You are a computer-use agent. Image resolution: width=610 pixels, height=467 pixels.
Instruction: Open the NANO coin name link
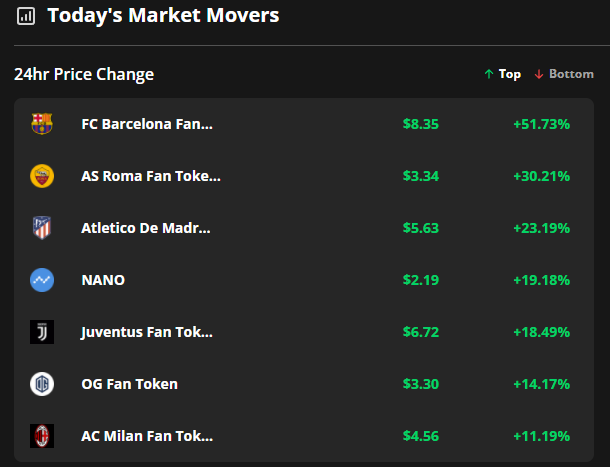pyautogui.click(x=103, y=280)
